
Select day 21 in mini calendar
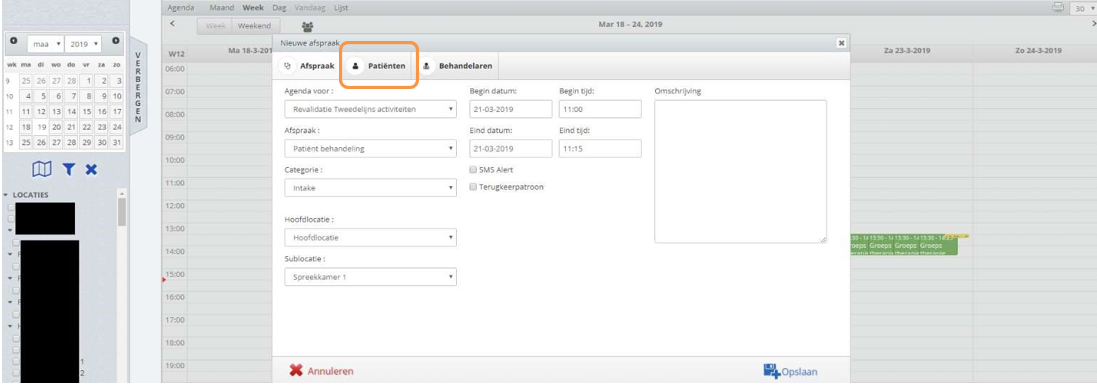pos(71,127)
